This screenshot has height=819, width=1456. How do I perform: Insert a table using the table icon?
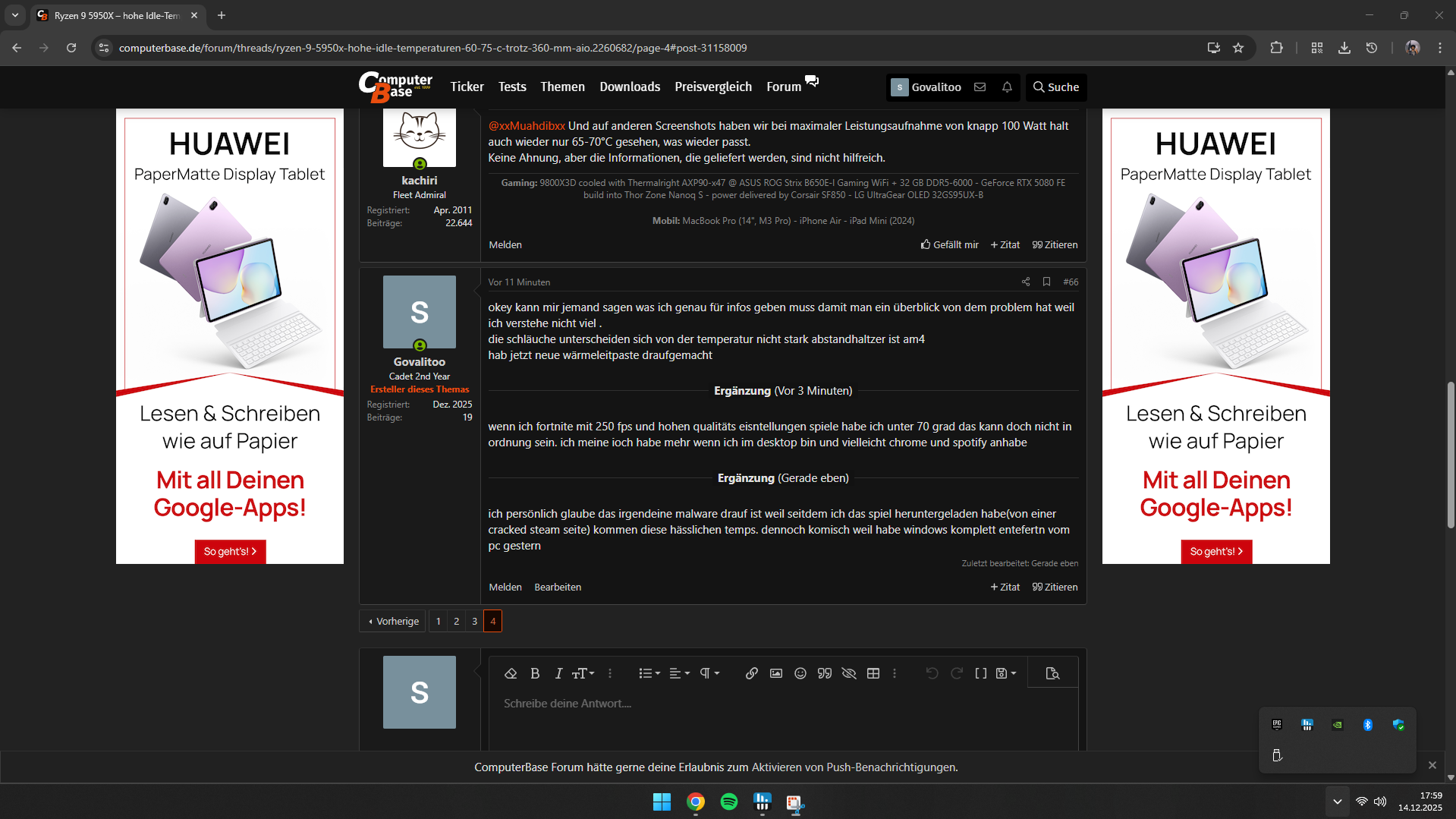point(873,673)
